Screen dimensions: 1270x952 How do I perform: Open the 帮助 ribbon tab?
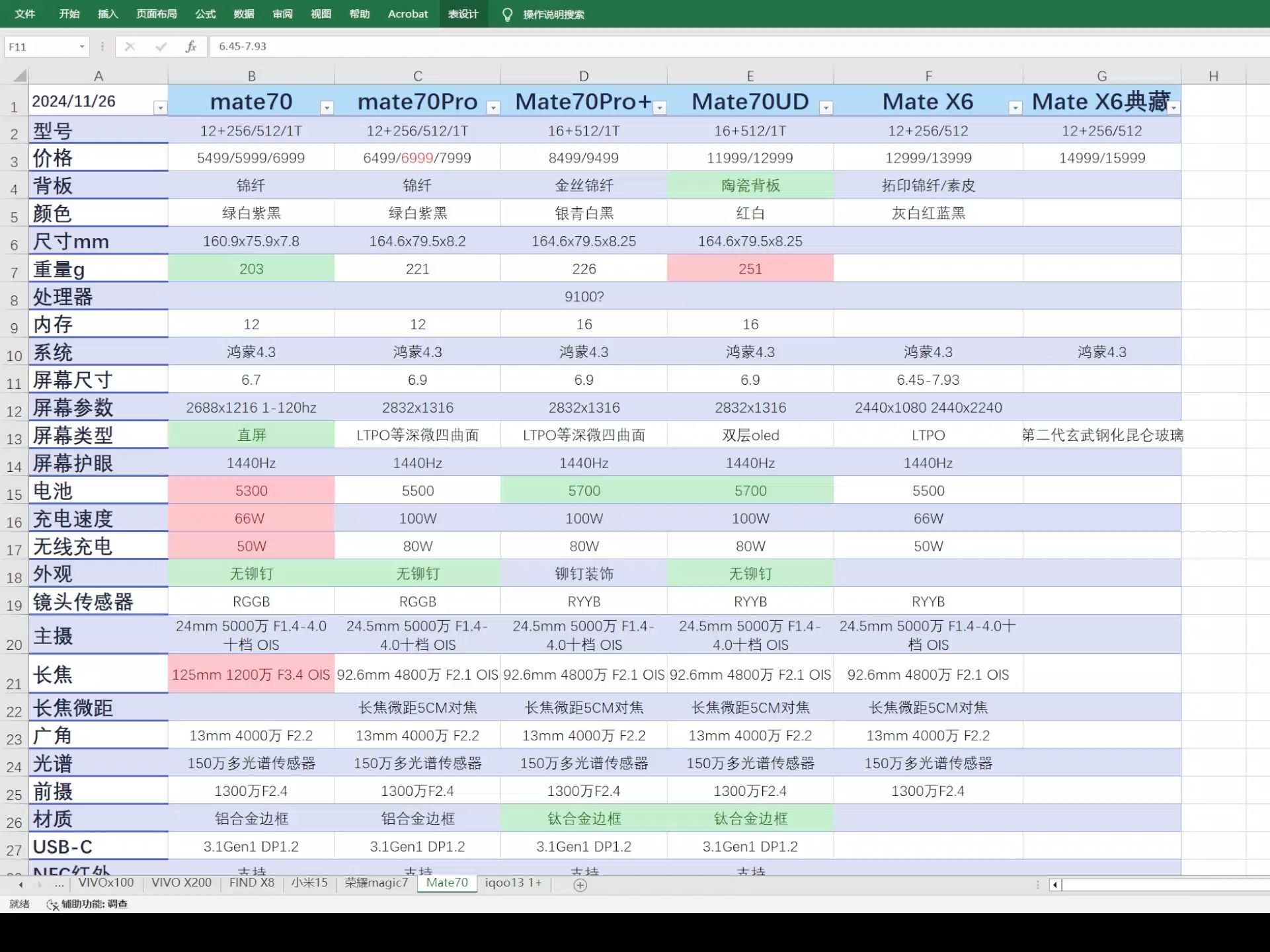click(x=360, y=14)
